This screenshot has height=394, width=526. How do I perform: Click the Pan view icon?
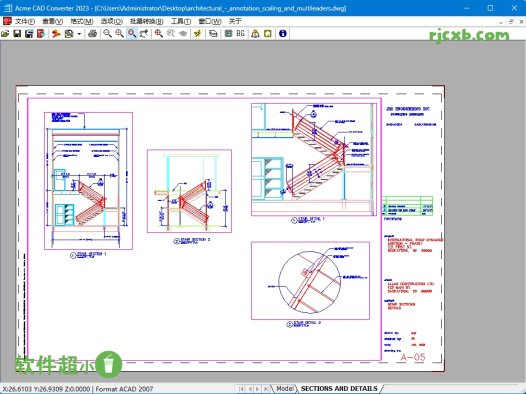click(x=144, y=34)
